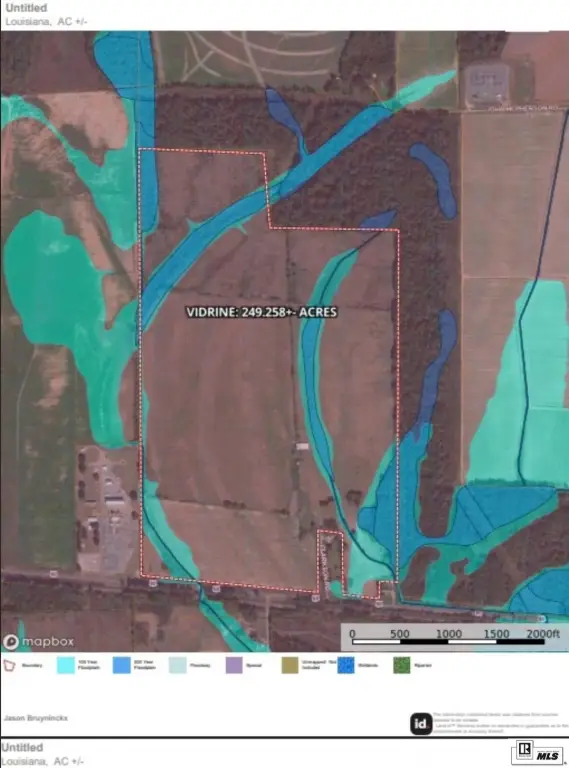The height and width of the screenshot is (768, 569).
Task: Click the Untitled title at page bottom
Action: pyautogui.click(x=22, y=747)
